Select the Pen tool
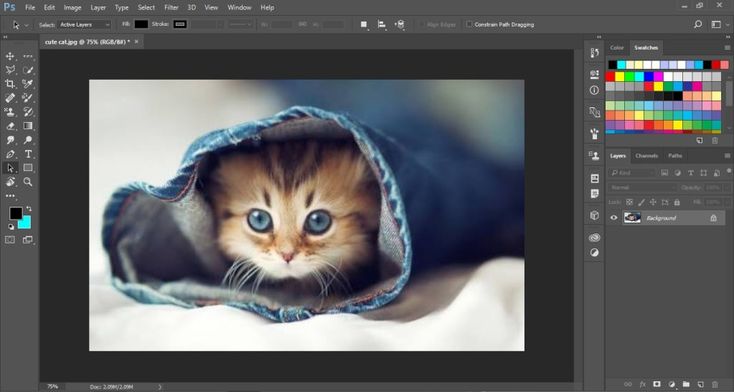The image size is (734, 392). 10,154
